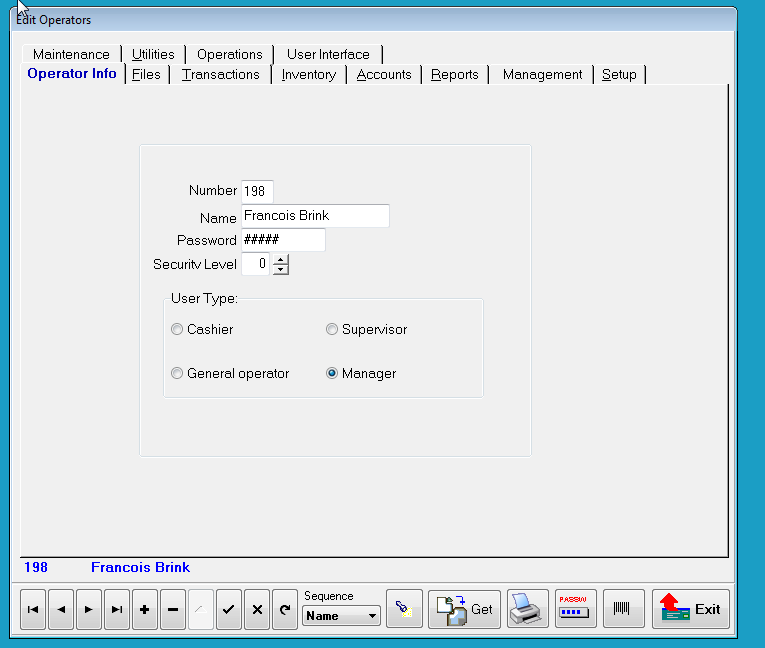Click the printer icon to print
The width and height of the screenshot is (765, 648).
[x=526, y=609]
